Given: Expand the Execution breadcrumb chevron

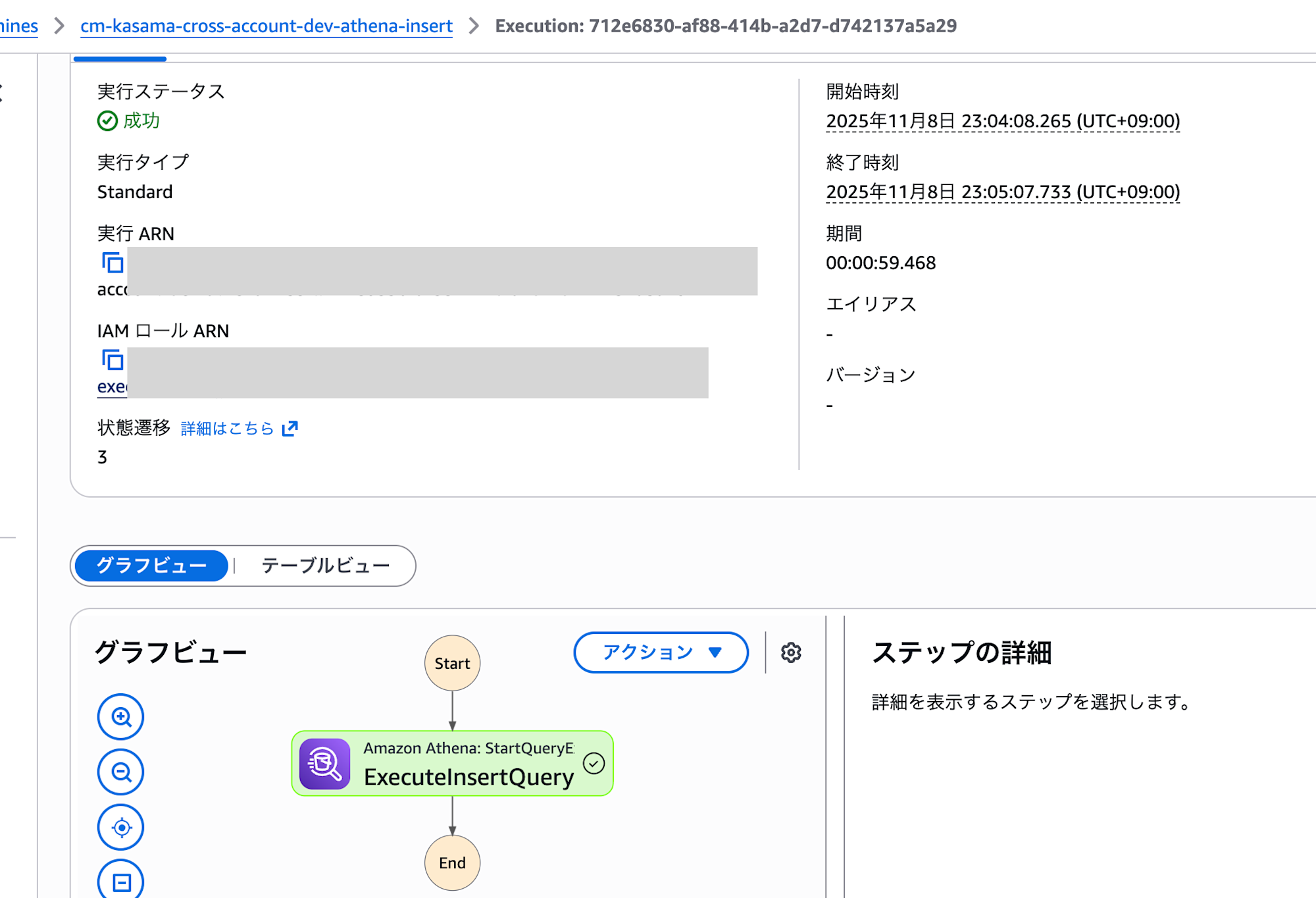Looking at the screenshot, I should [475, 26].
